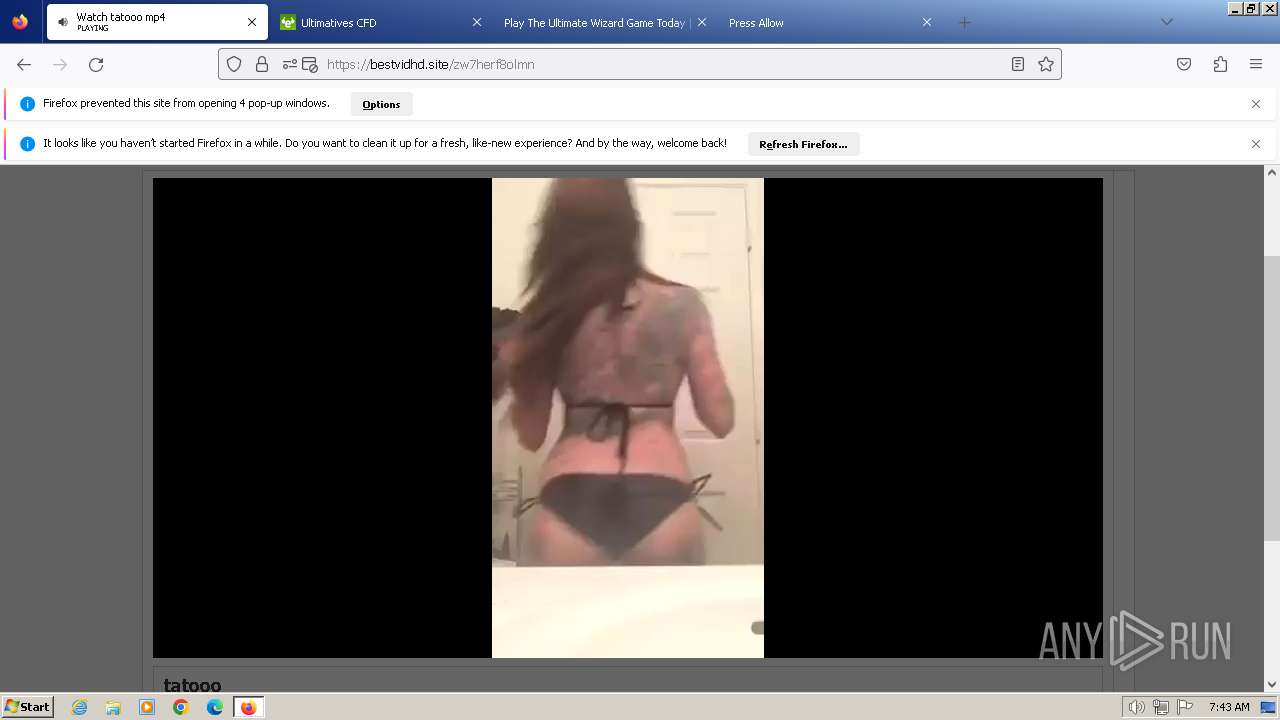Image resolution: width=1280 pixels, height=720 pixels.
Task: Open the Firefox application menu
Action: pos(1256,64)
